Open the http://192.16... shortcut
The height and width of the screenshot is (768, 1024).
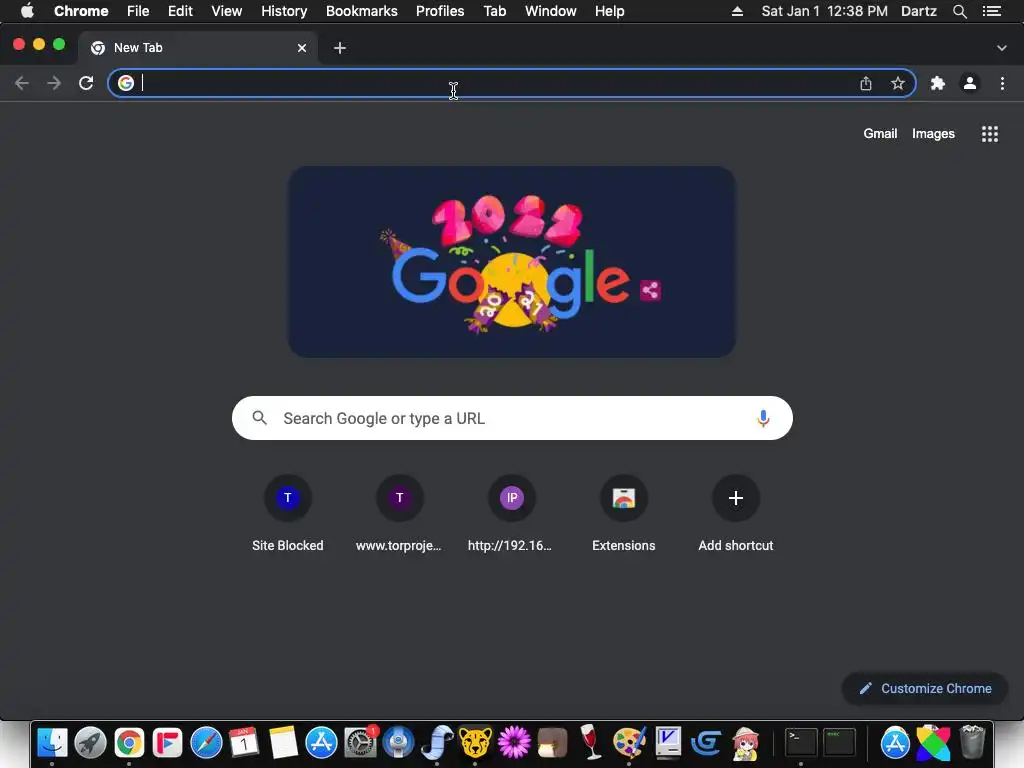pyautogui.click(x=511, y=515)
